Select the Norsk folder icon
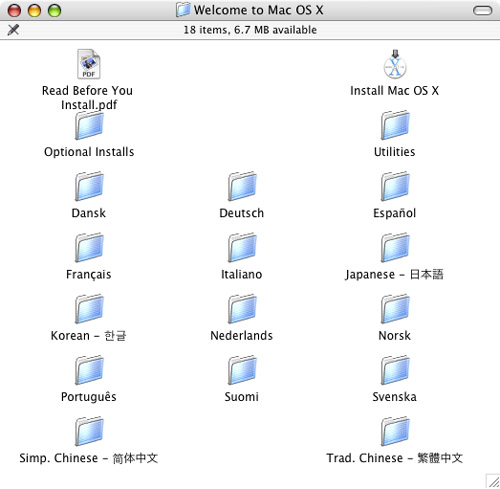This screenshot has width=500, height=489. (395, 309)
